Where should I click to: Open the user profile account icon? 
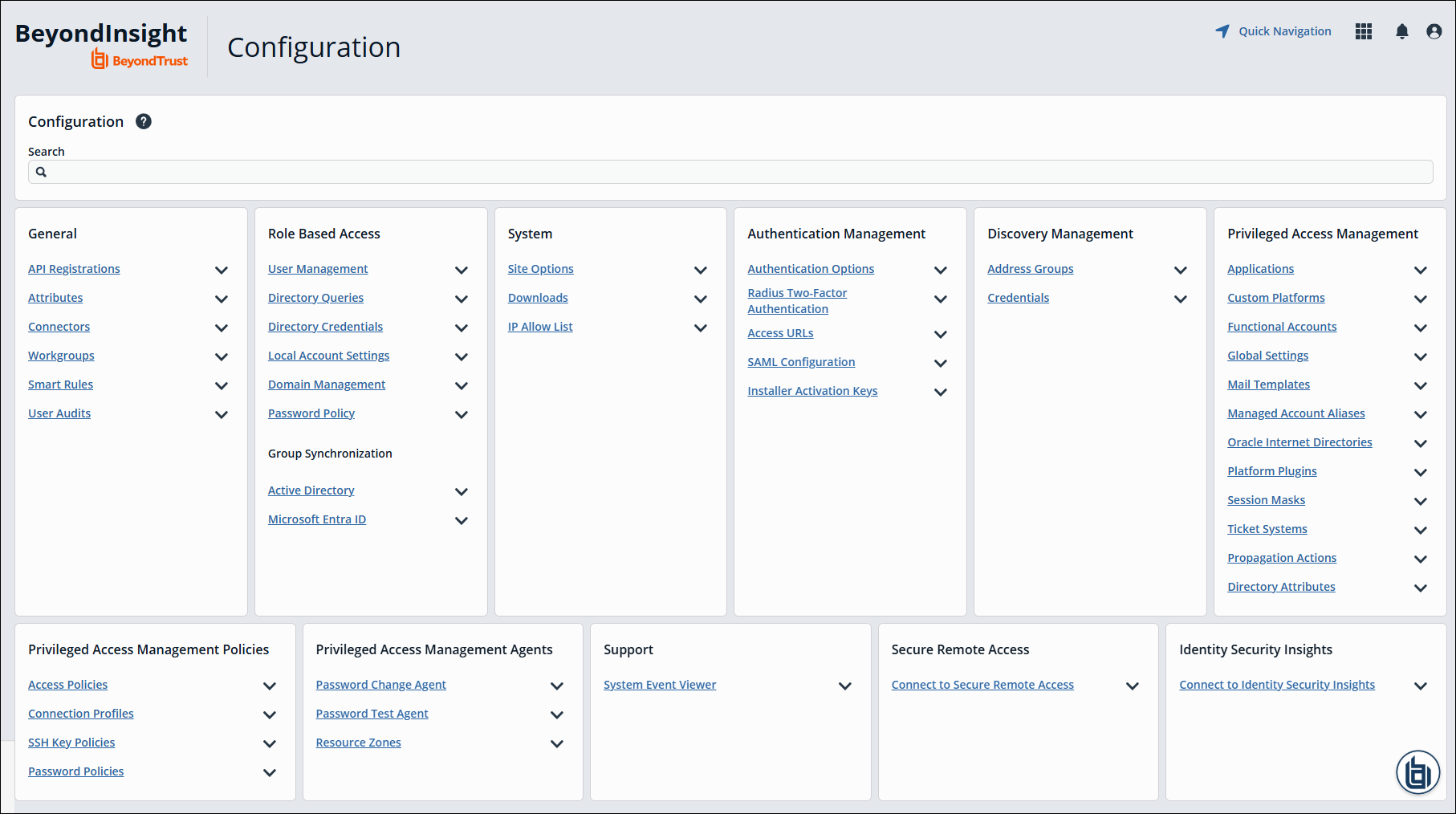[x=1434, y=31]
